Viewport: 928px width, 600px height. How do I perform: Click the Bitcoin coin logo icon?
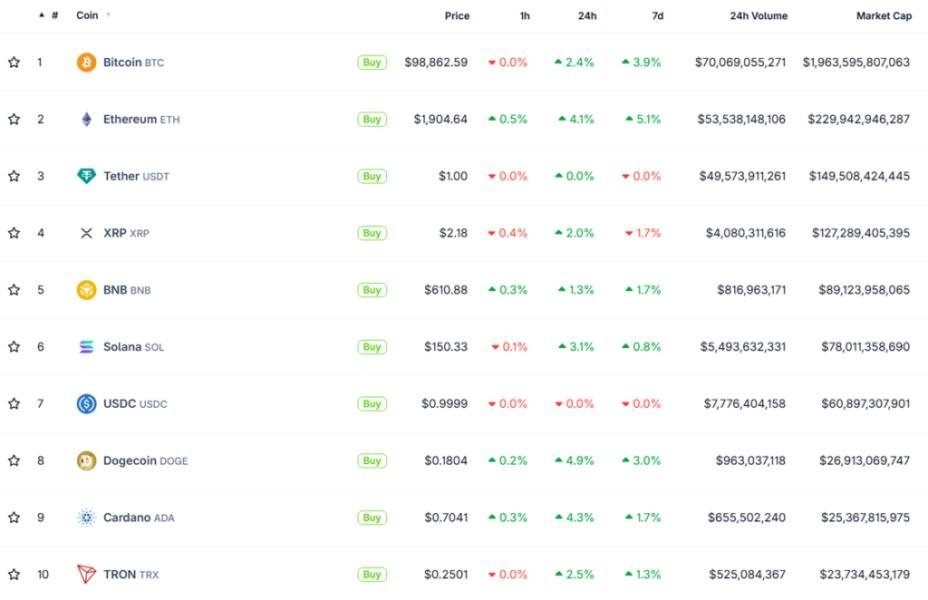click(x=87, y=62)
